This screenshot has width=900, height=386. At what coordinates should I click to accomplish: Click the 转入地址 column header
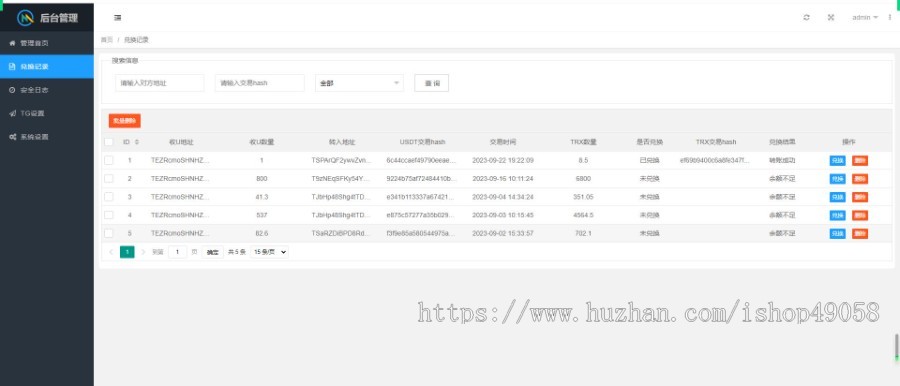click(342, 142)
